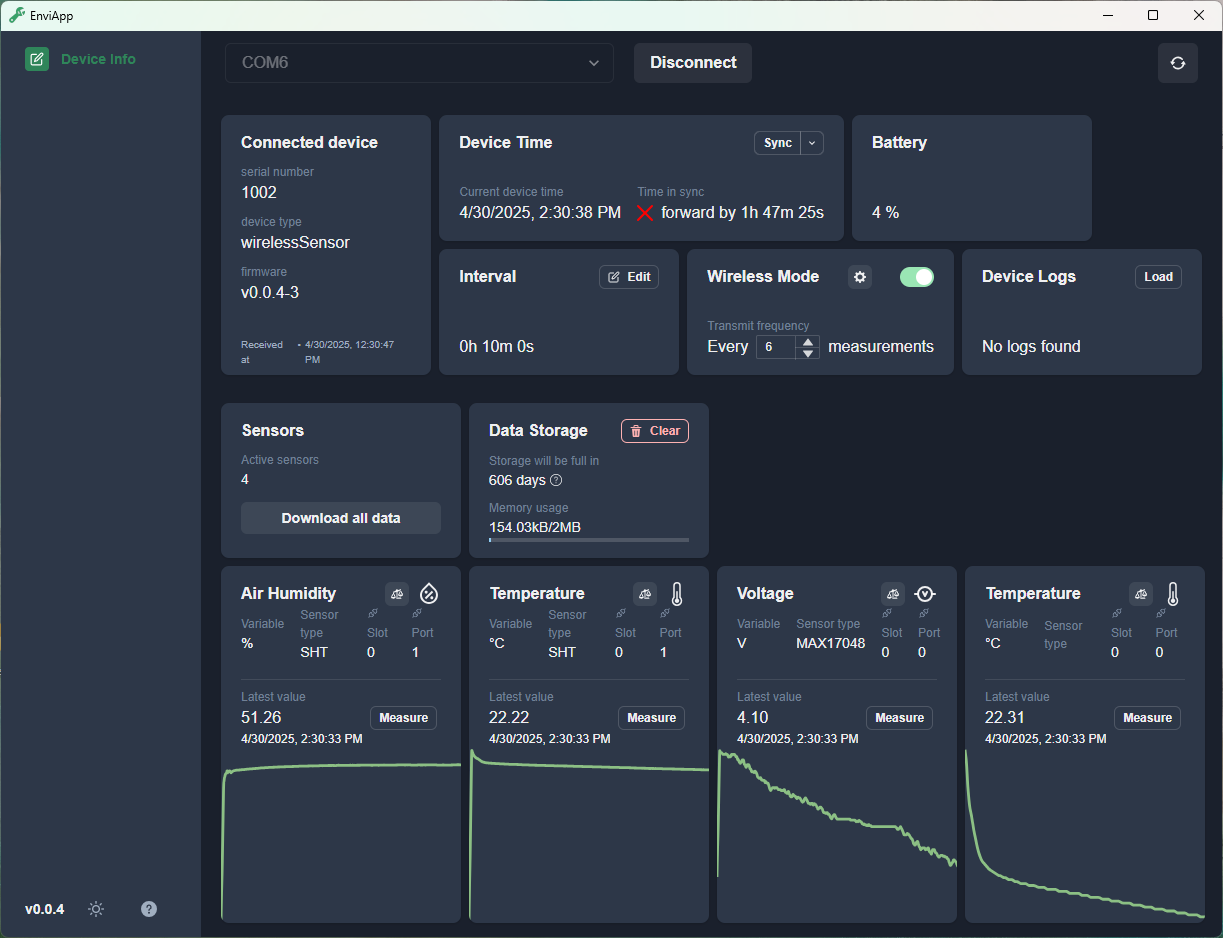This screenshot has width=1223, height=938.
Task: Click Download all data button
Action: tap(340, 518)
